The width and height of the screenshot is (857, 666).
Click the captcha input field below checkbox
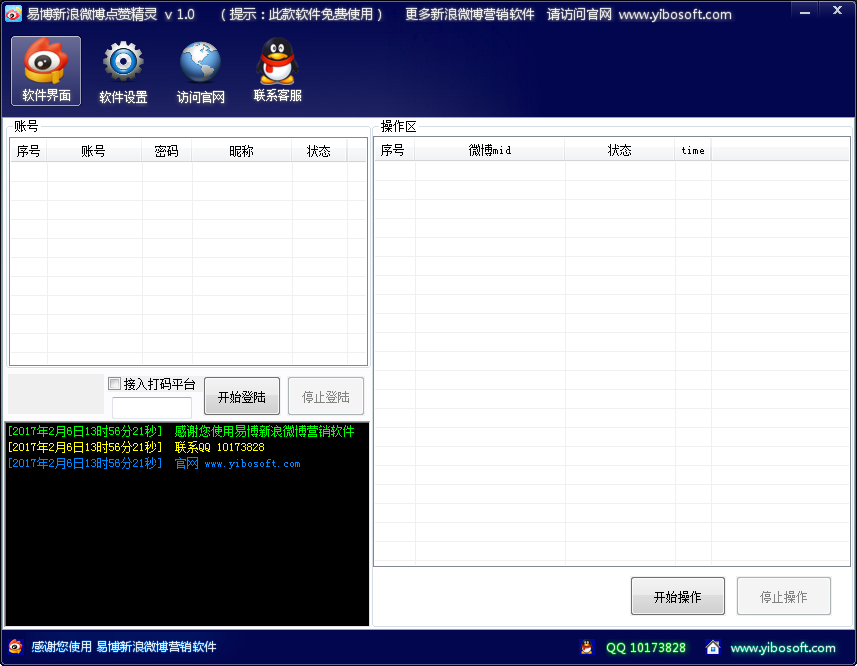[151, 408]
